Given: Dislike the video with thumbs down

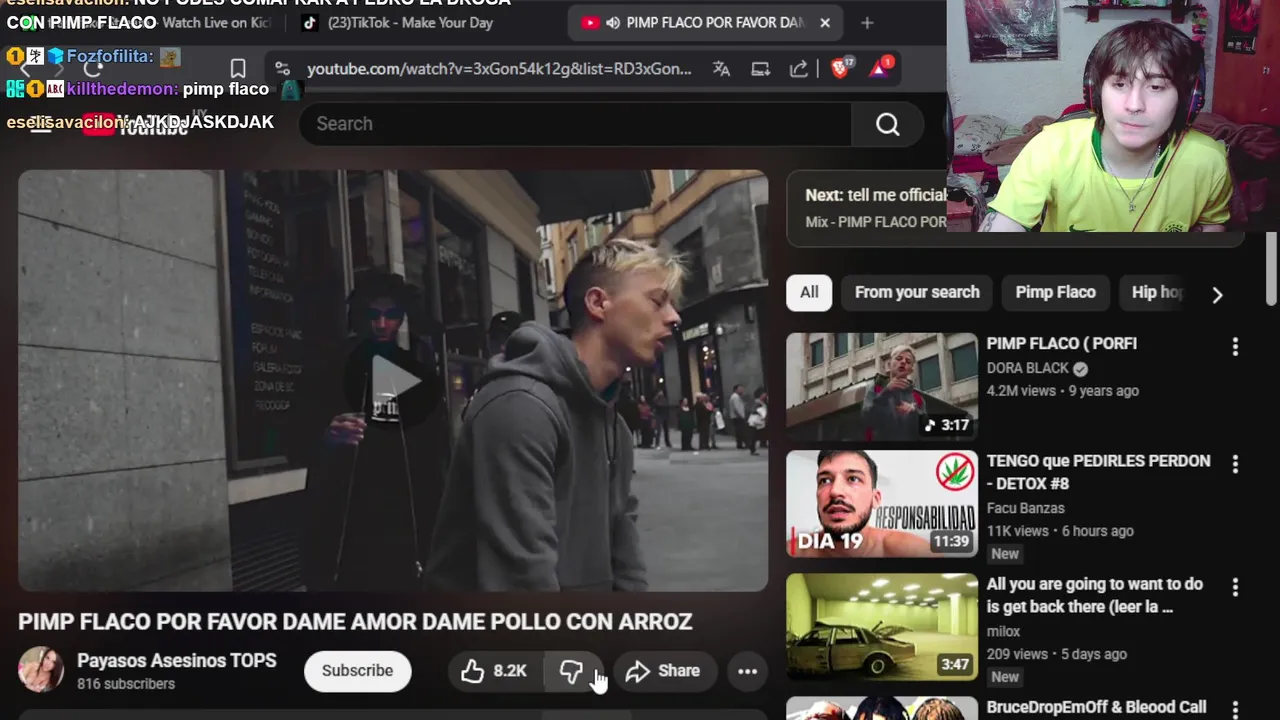Looking at the screenshot, I should (x=572, y=670).
